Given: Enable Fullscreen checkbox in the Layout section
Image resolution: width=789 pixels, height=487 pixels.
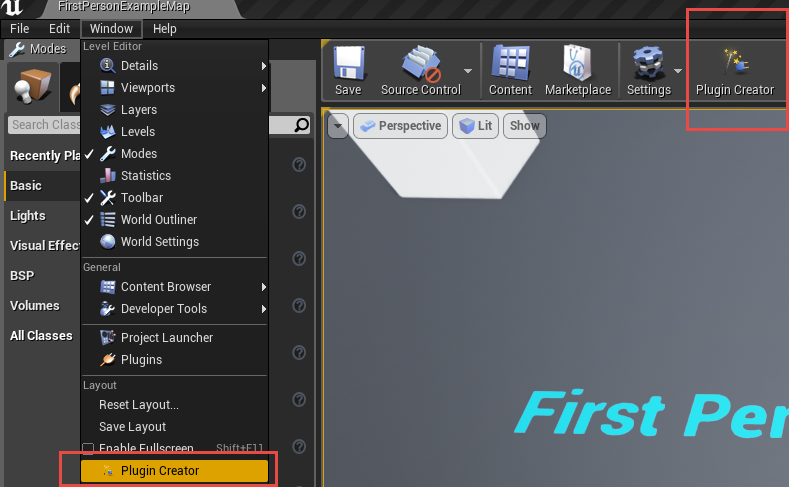Looking at the screenshot, I should [89, 449].
